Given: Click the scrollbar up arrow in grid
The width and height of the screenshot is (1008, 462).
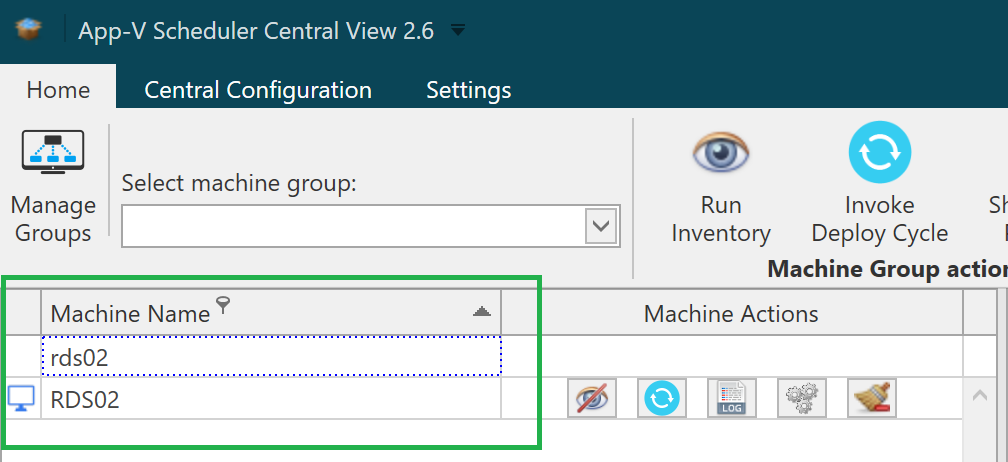Looking at the screenshot, I should point(980,396).
